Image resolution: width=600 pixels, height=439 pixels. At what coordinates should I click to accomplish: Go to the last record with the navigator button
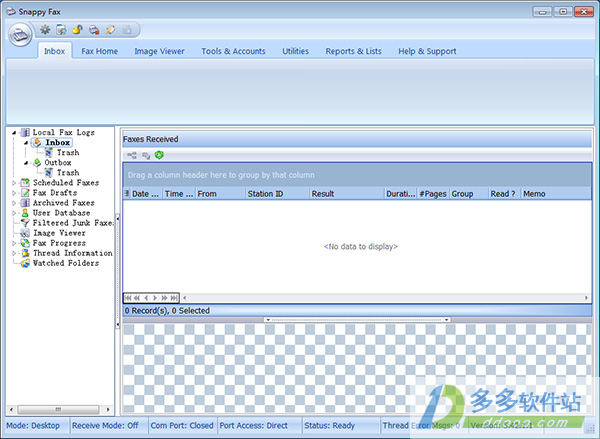coord(174,298)
